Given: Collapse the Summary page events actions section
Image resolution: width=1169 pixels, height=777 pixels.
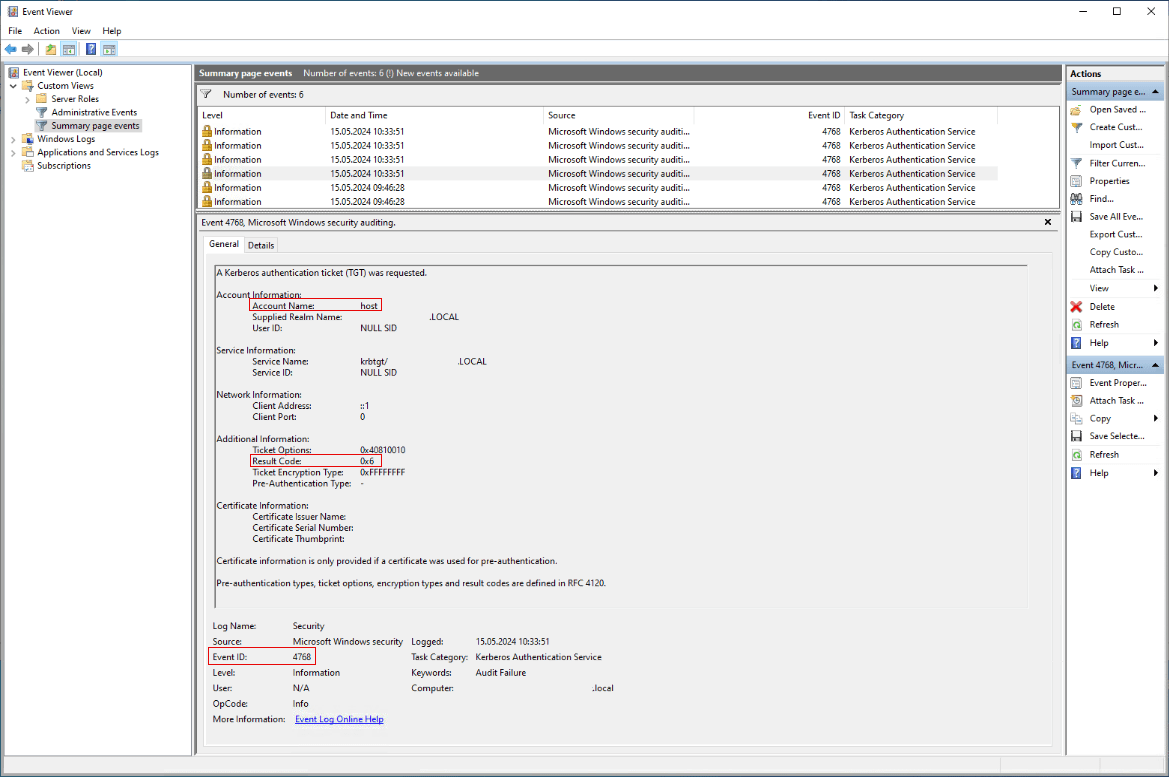Looking at the screenshot, I should tap(1156, 92).
